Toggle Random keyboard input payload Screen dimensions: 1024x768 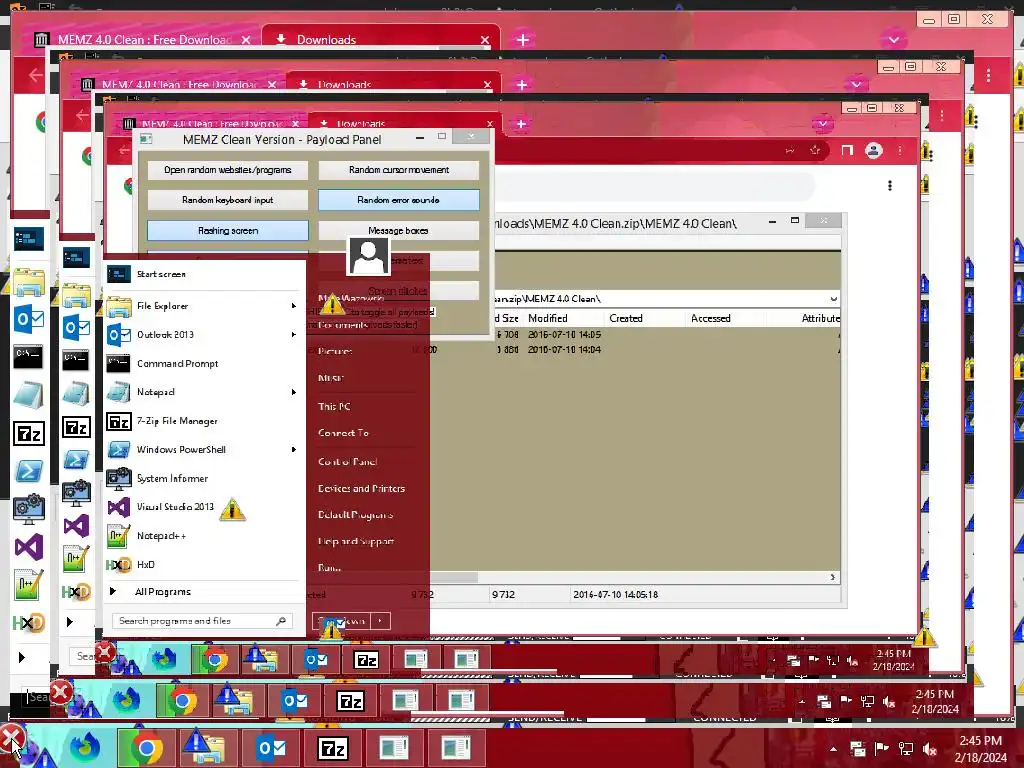click(x=227, y=200)
